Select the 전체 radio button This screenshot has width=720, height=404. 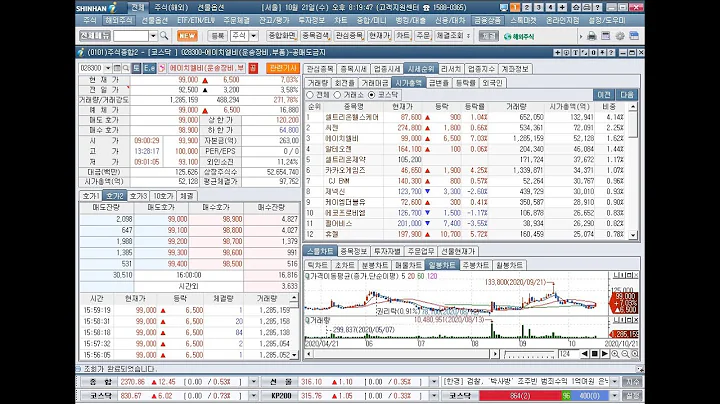coord(310,95)
